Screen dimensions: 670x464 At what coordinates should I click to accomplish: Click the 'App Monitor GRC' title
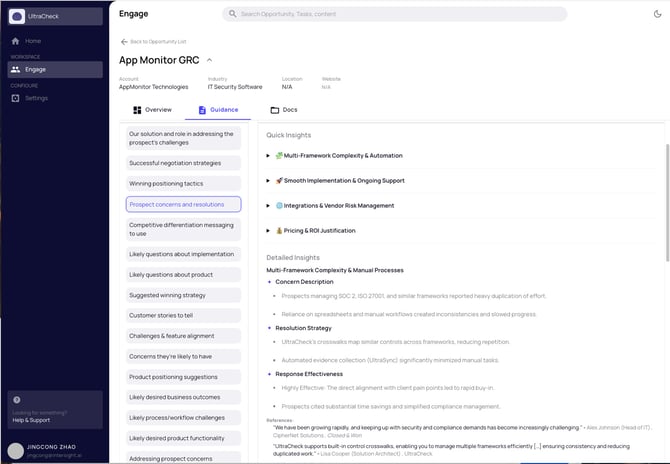point(159,60)
